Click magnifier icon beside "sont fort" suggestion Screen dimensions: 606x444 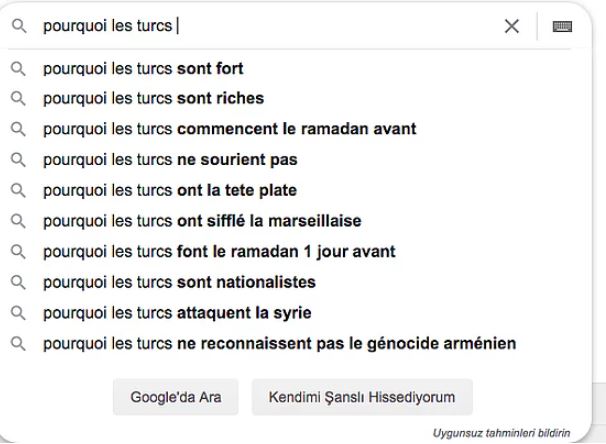[18, 69]
